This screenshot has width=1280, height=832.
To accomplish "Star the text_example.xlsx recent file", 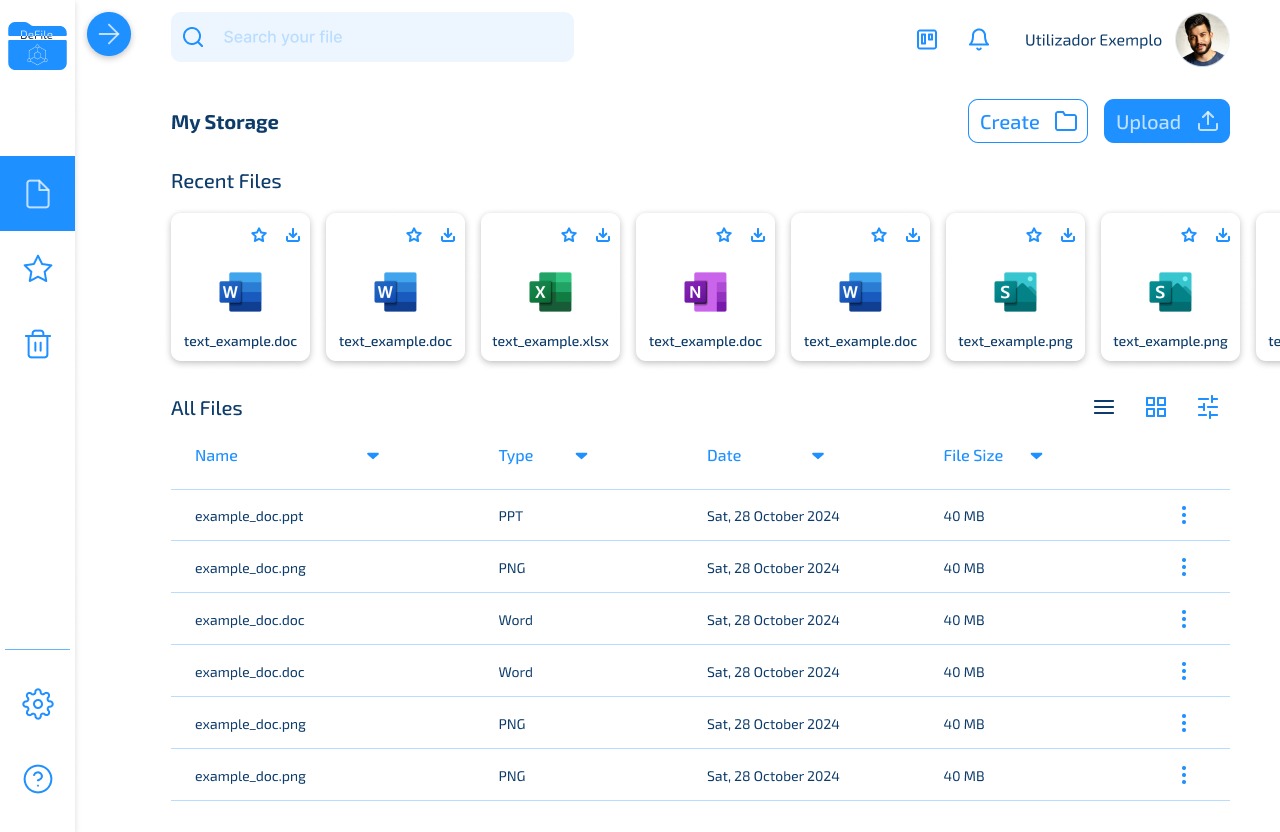I will (x=569, y=235).
